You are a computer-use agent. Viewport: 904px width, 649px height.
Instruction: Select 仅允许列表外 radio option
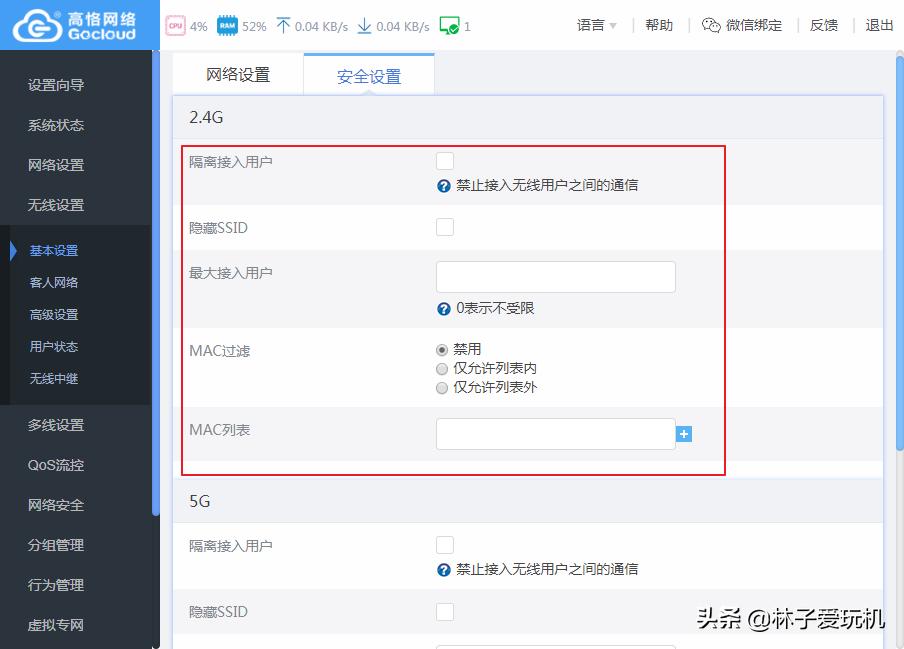coord(442,388)
